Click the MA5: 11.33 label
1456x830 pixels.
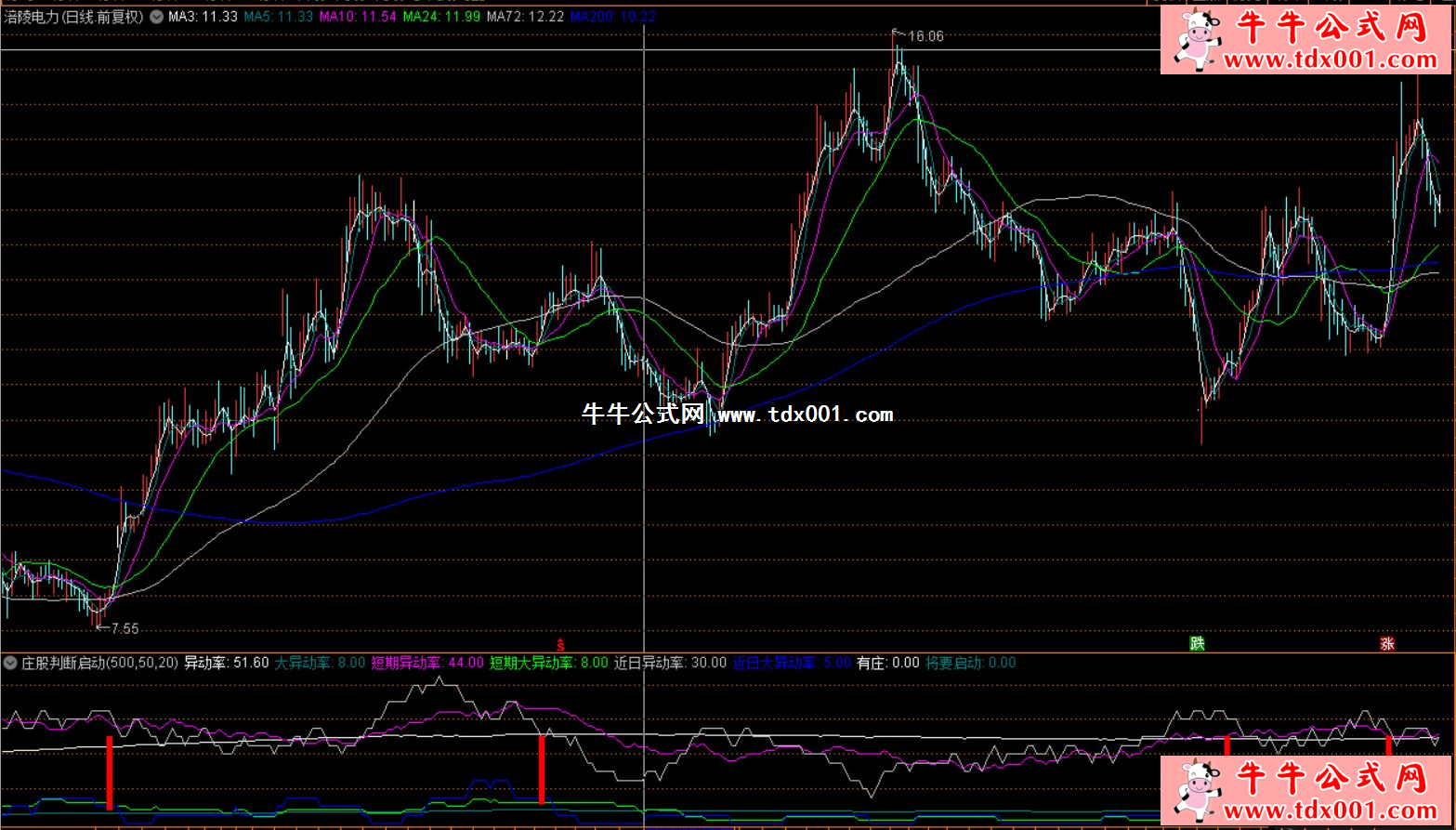tap(278, 17)
